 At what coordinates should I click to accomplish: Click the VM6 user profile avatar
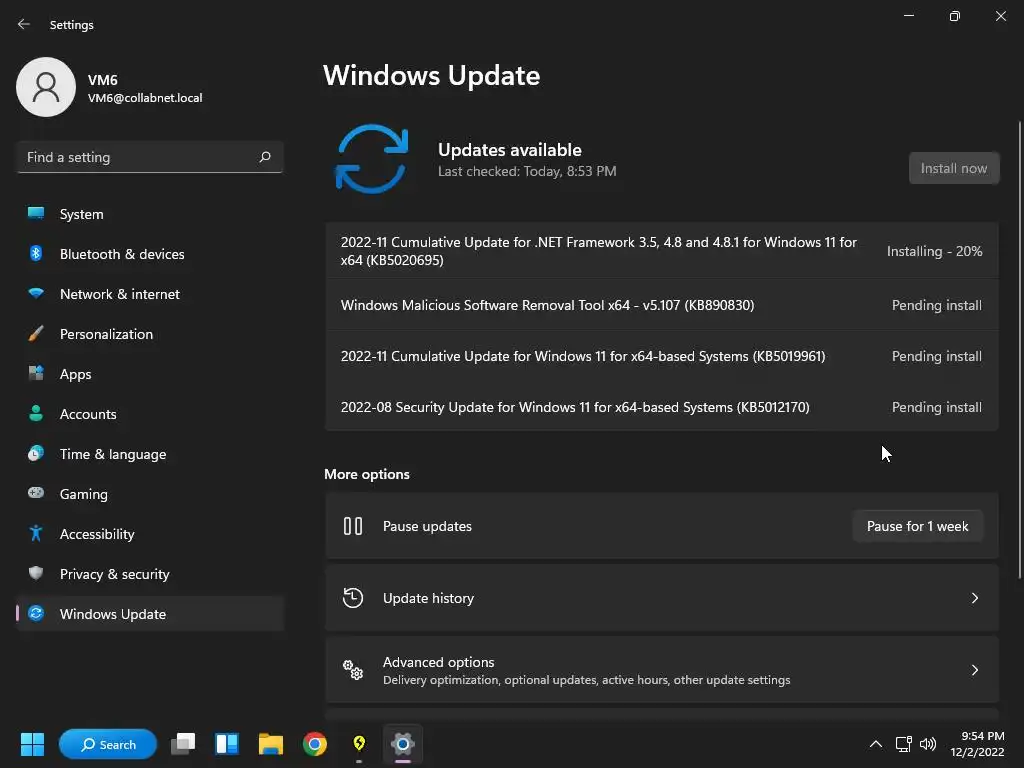point(46,87)
